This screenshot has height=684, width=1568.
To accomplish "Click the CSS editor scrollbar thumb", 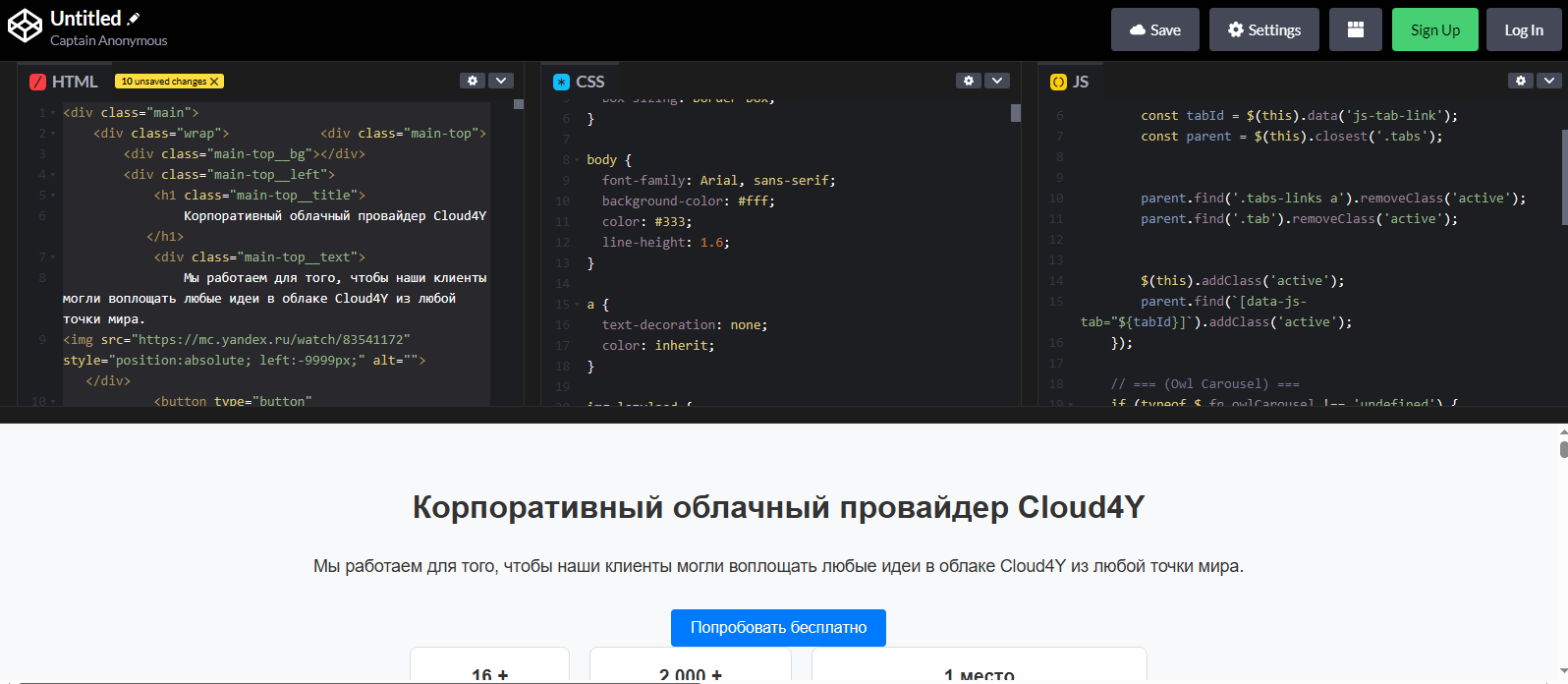I will tap(1016, 113).
